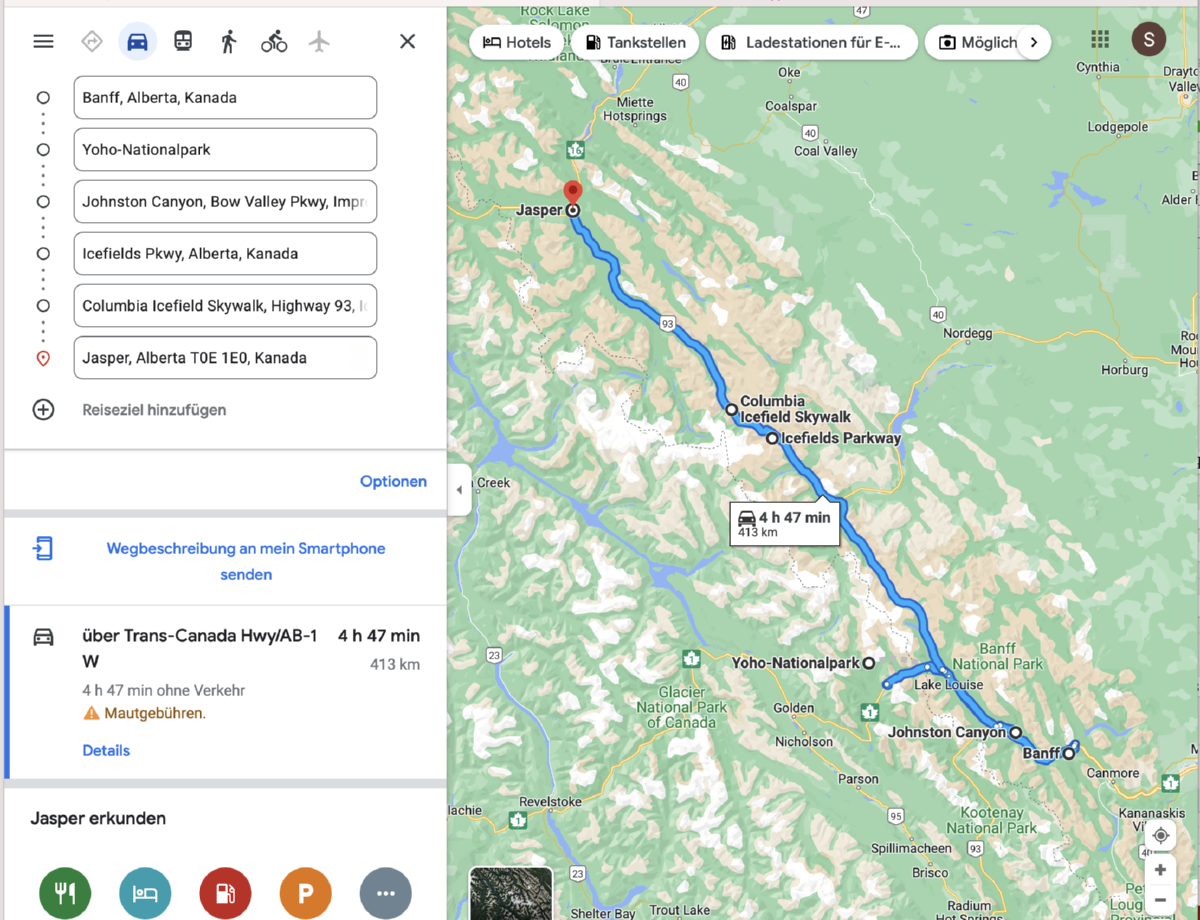Choose flight travel mode icon
Screen dimensions: 1200x920
pyautogui.click(x=319, y=41)
